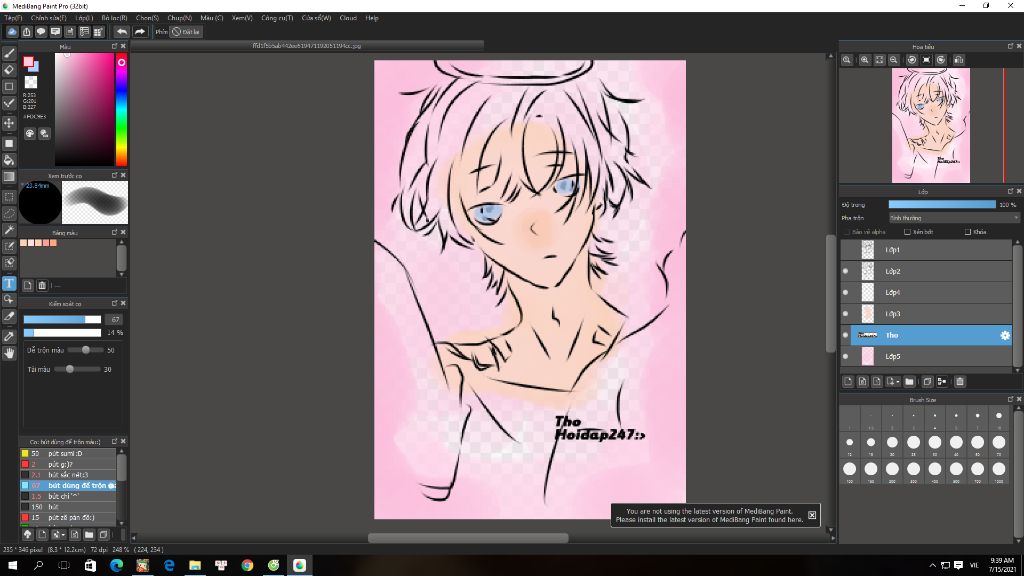The image size is (1024, 576).
Task: Click the Undo arrow in toolbar
Action: tap(121, 31)
